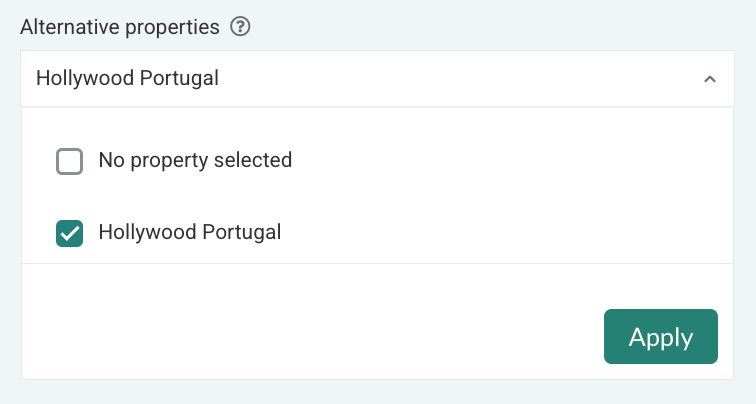Open the question mark tooltip icon
The width and height of the screenshot is (756, 404).
pyautogui.click(x=239, y=27)
